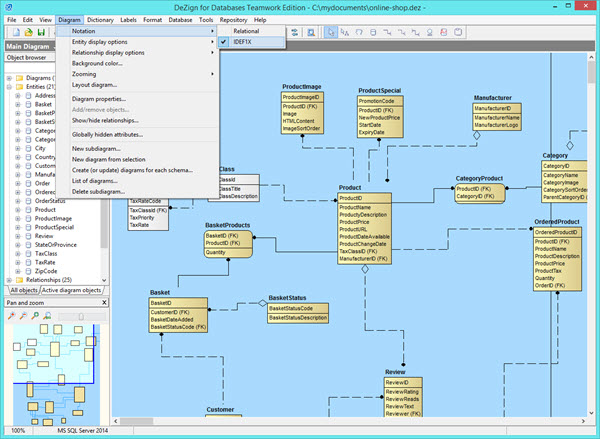Select the BasketStatus entity box

click(x=298, y=313)
